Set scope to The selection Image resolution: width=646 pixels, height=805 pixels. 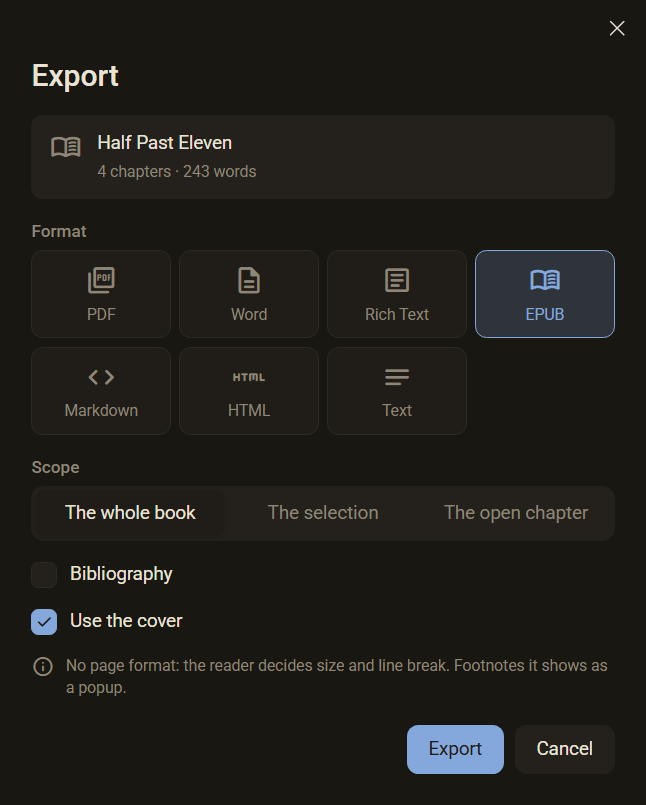[323, 513]
